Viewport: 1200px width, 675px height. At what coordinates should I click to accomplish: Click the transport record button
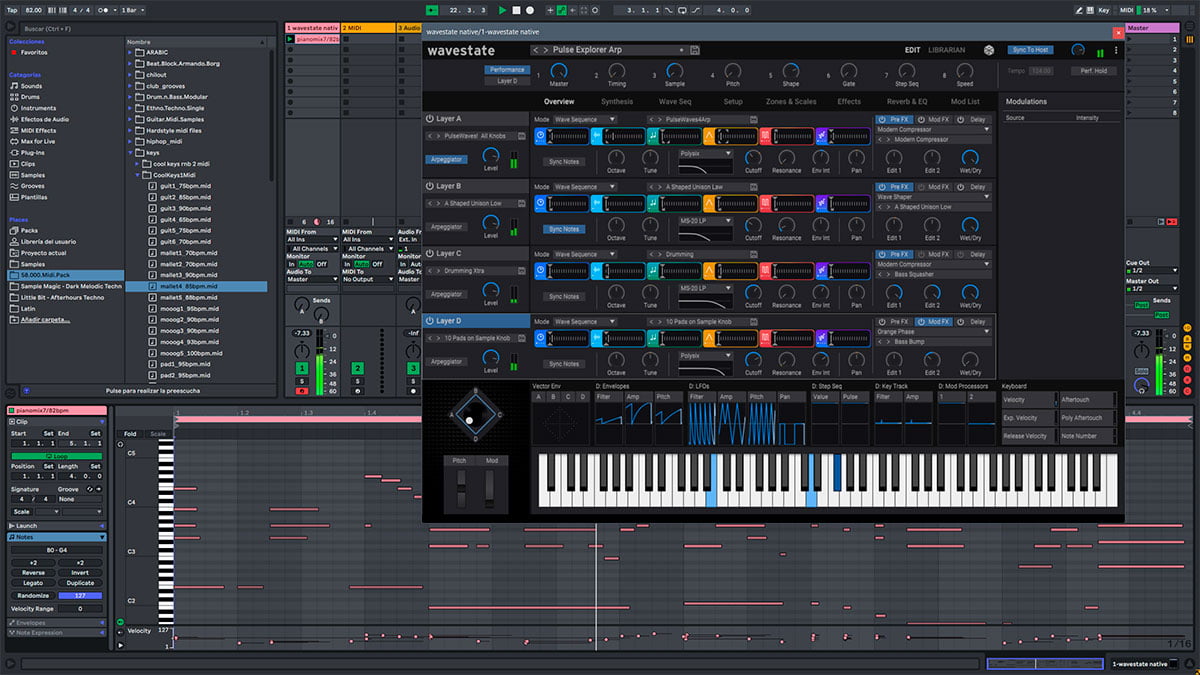(529, 10)
